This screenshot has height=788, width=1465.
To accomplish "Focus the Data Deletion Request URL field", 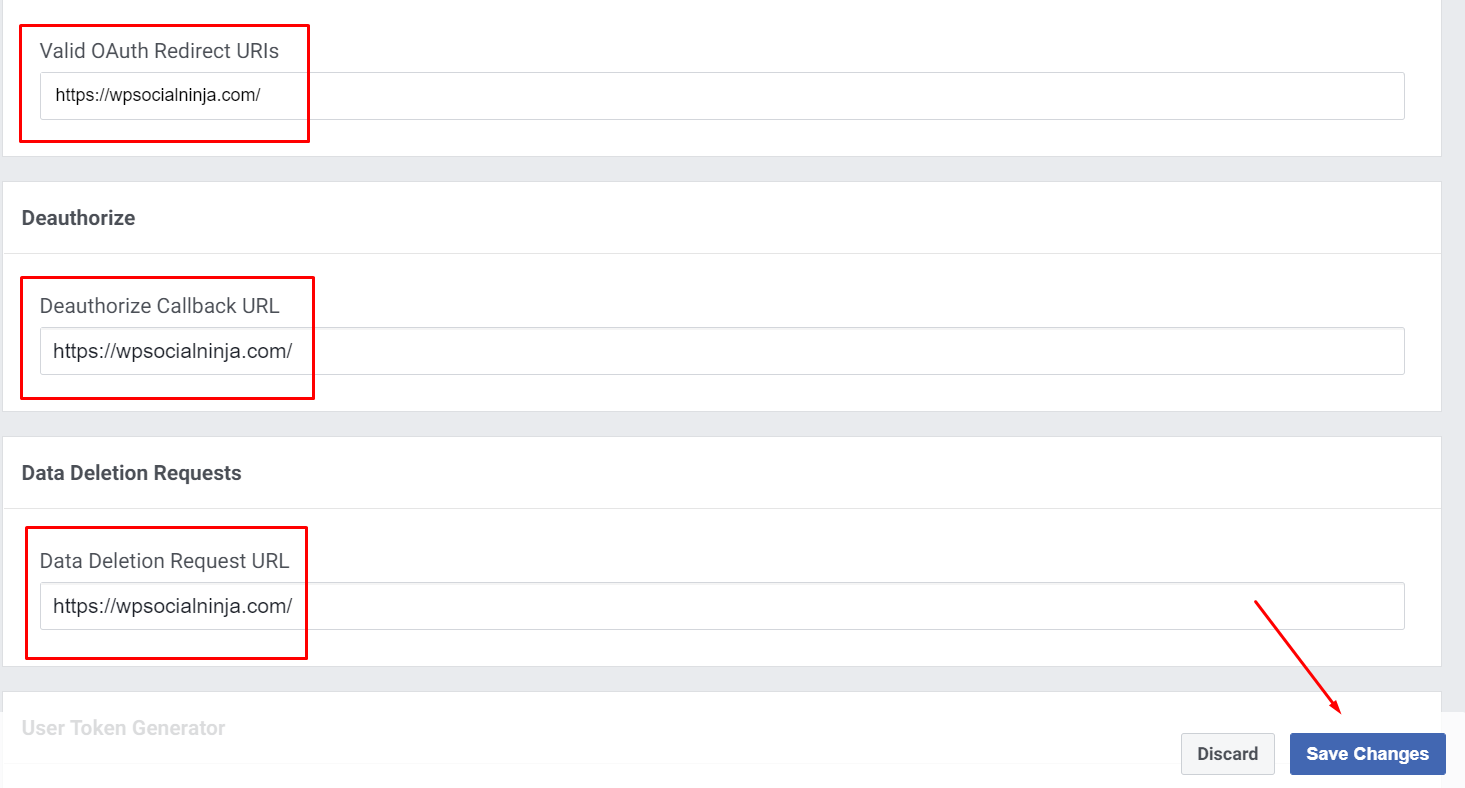I will (x=722, y=606).
